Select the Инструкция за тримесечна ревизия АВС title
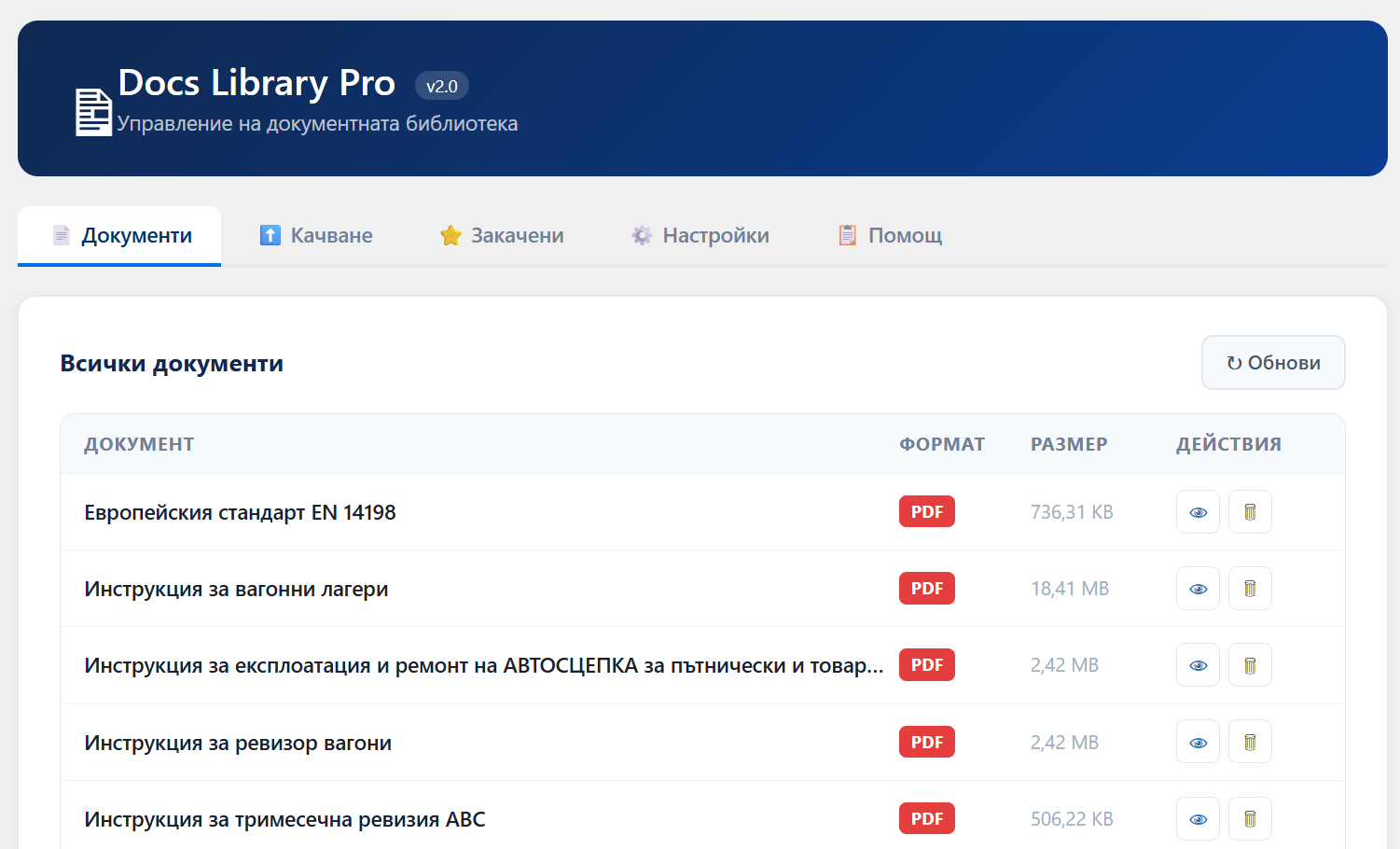The height and width of the screenshot is (849, 1400). (x=284, y=819)
